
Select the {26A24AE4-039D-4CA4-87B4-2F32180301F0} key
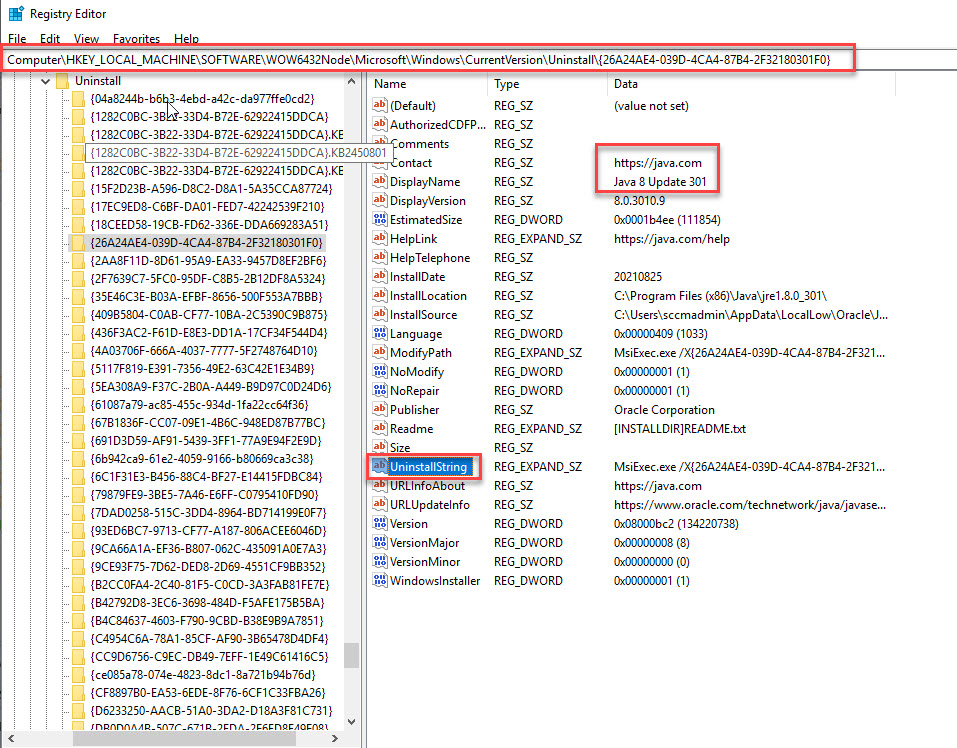[x=208, y=242]
